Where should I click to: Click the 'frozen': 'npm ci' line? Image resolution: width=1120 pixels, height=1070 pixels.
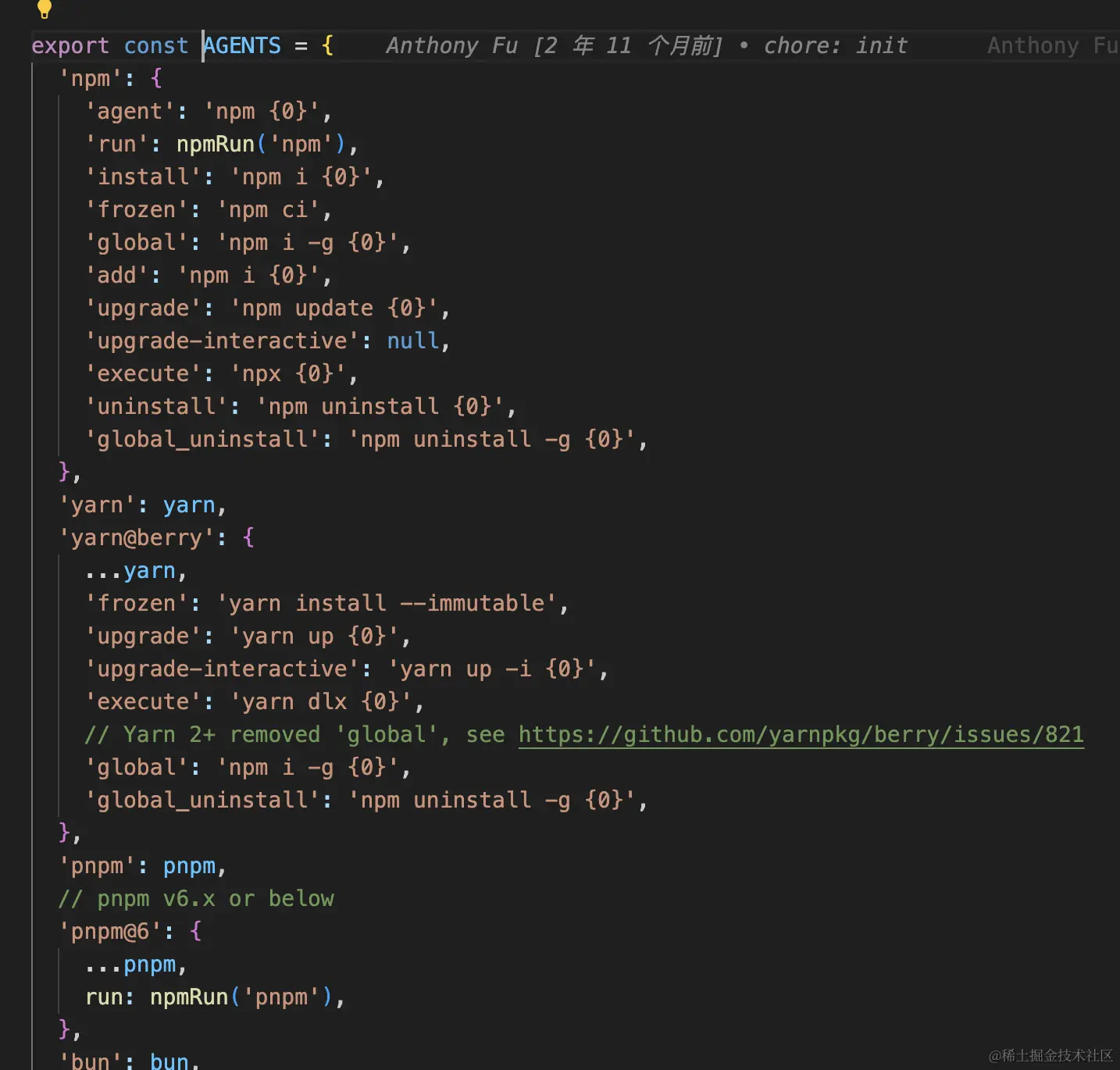[209, 210]
